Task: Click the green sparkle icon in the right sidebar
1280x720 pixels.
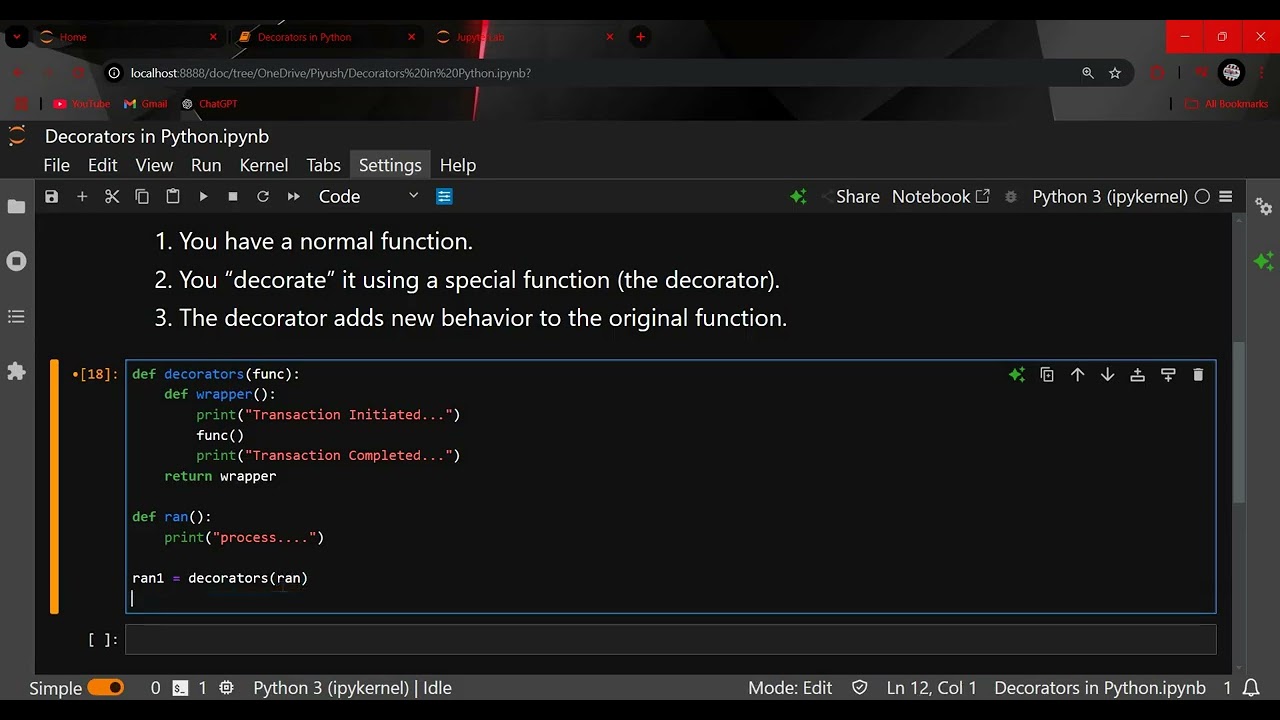Action: click(x=1264, y=261)
